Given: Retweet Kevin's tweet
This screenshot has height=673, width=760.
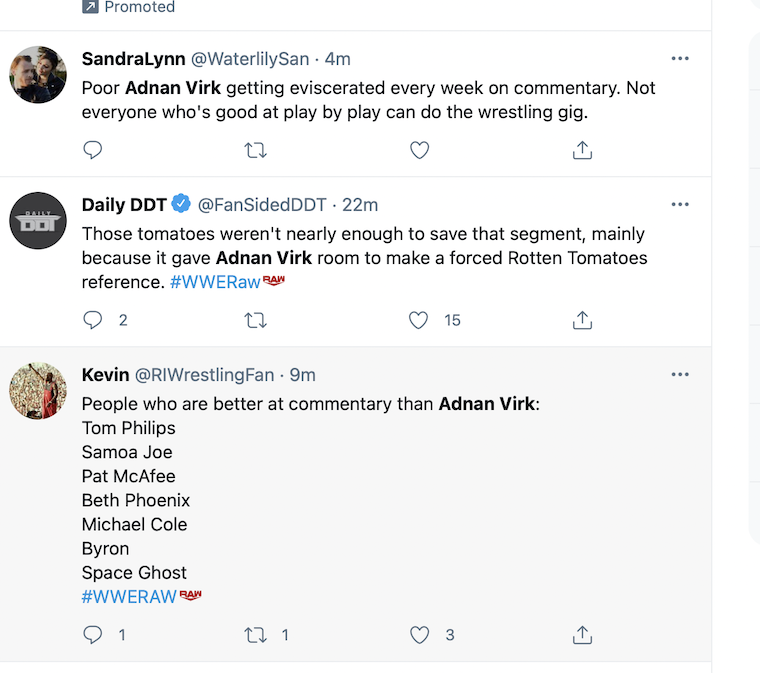Looking at the screenshot, I should pos(256,634).
